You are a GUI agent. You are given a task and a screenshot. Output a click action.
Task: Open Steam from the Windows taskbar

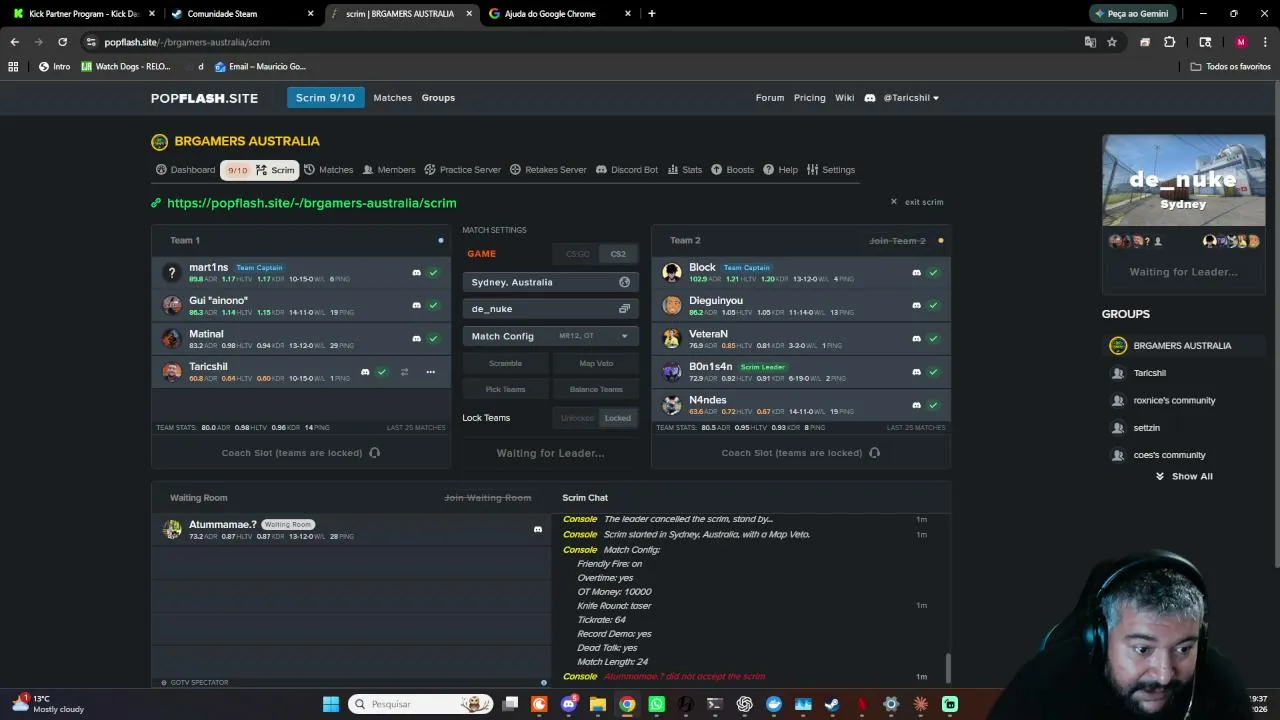click(832, 704)
